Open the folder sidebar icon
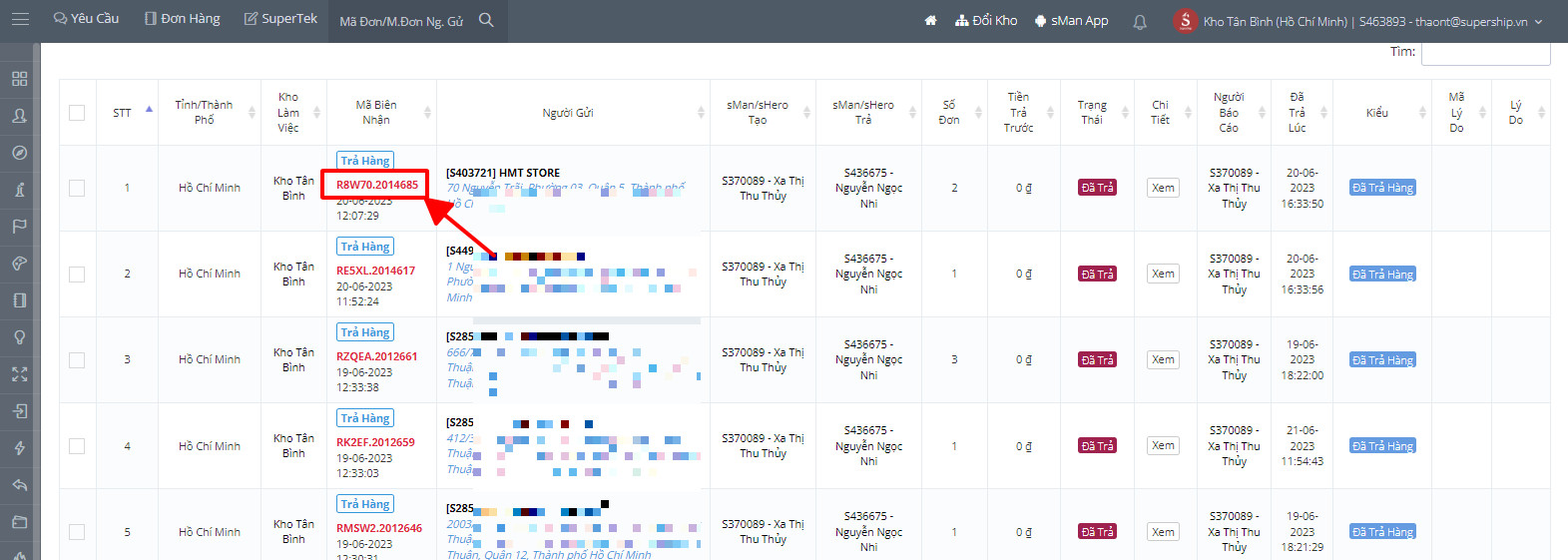This screenshot has height=560, width=1568. (x=19, y=522)
